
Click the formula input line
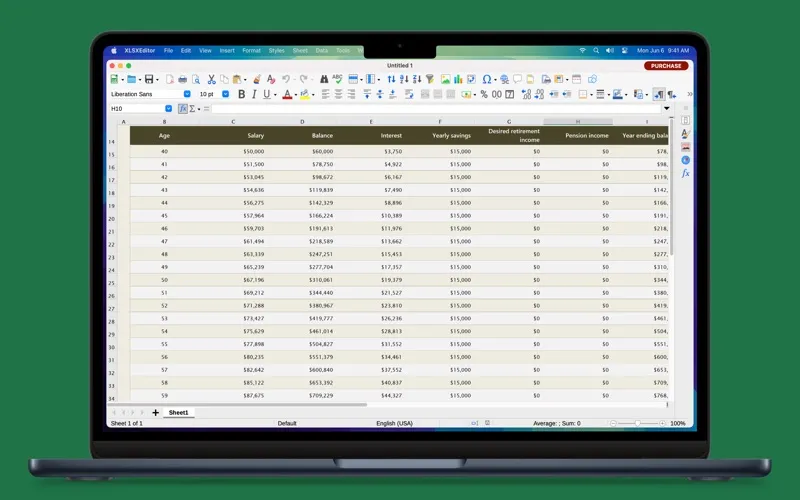click(x=436, y=109)
